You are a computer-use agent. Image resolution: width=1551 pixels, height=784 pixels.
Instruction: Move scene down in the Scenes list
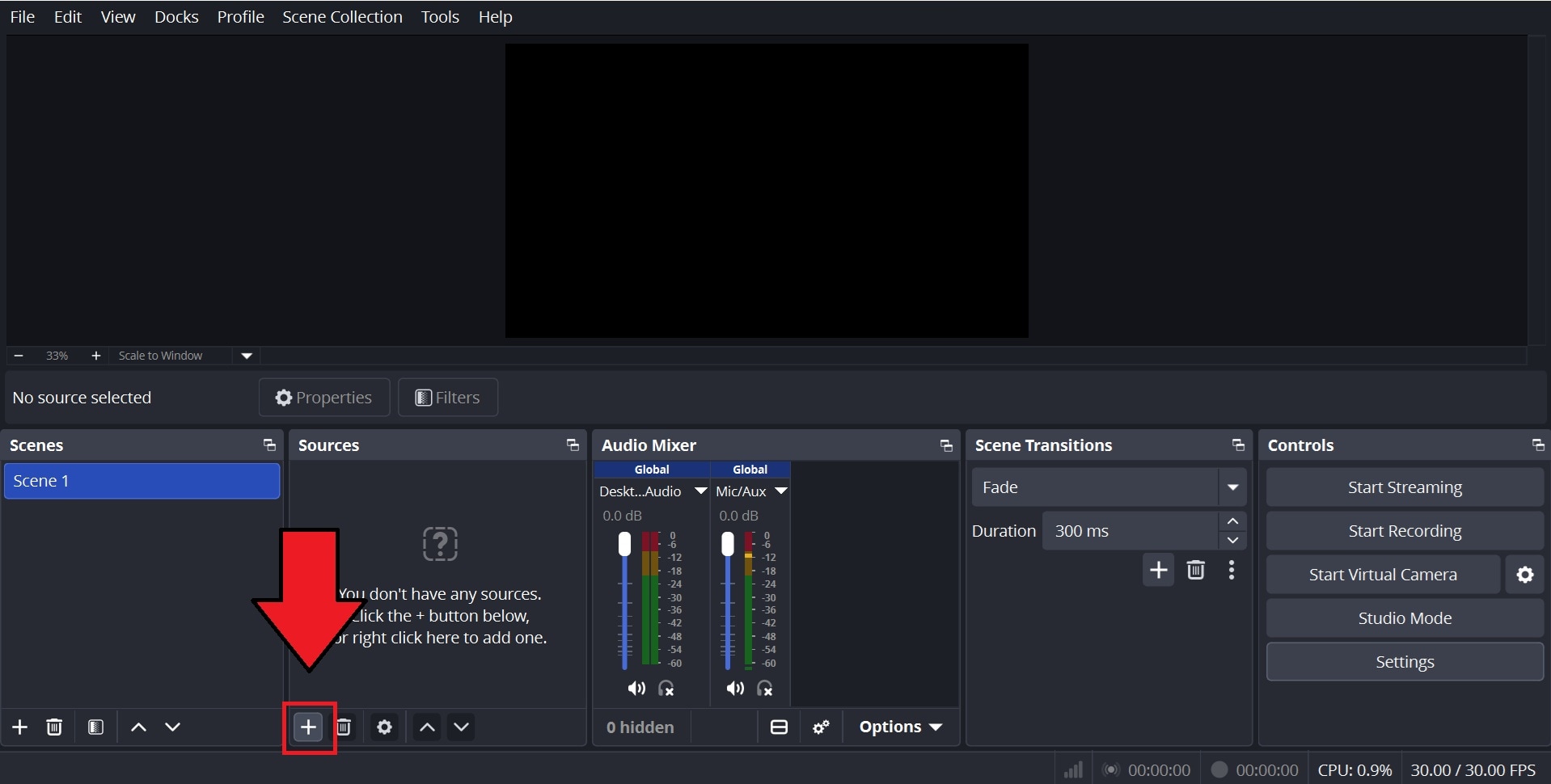[x=173, y=727]
